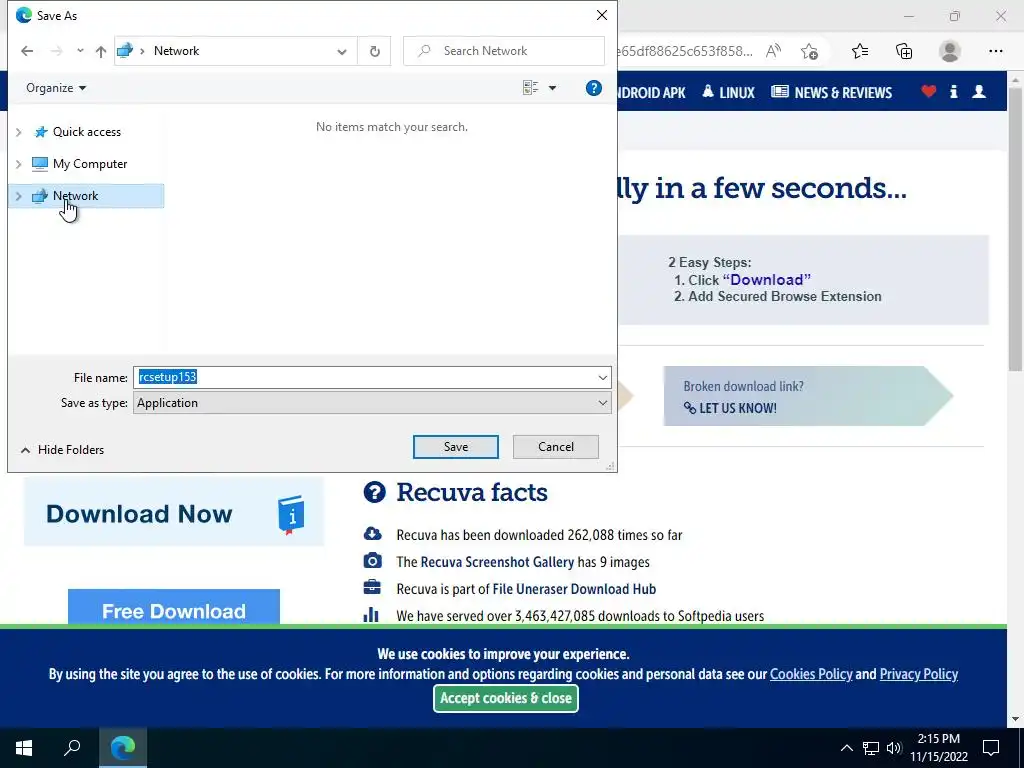Image resolution: width=1024 pixels, height=768 pixels.
Task: Open the File name history dropdown
Action: coord(602,377)
